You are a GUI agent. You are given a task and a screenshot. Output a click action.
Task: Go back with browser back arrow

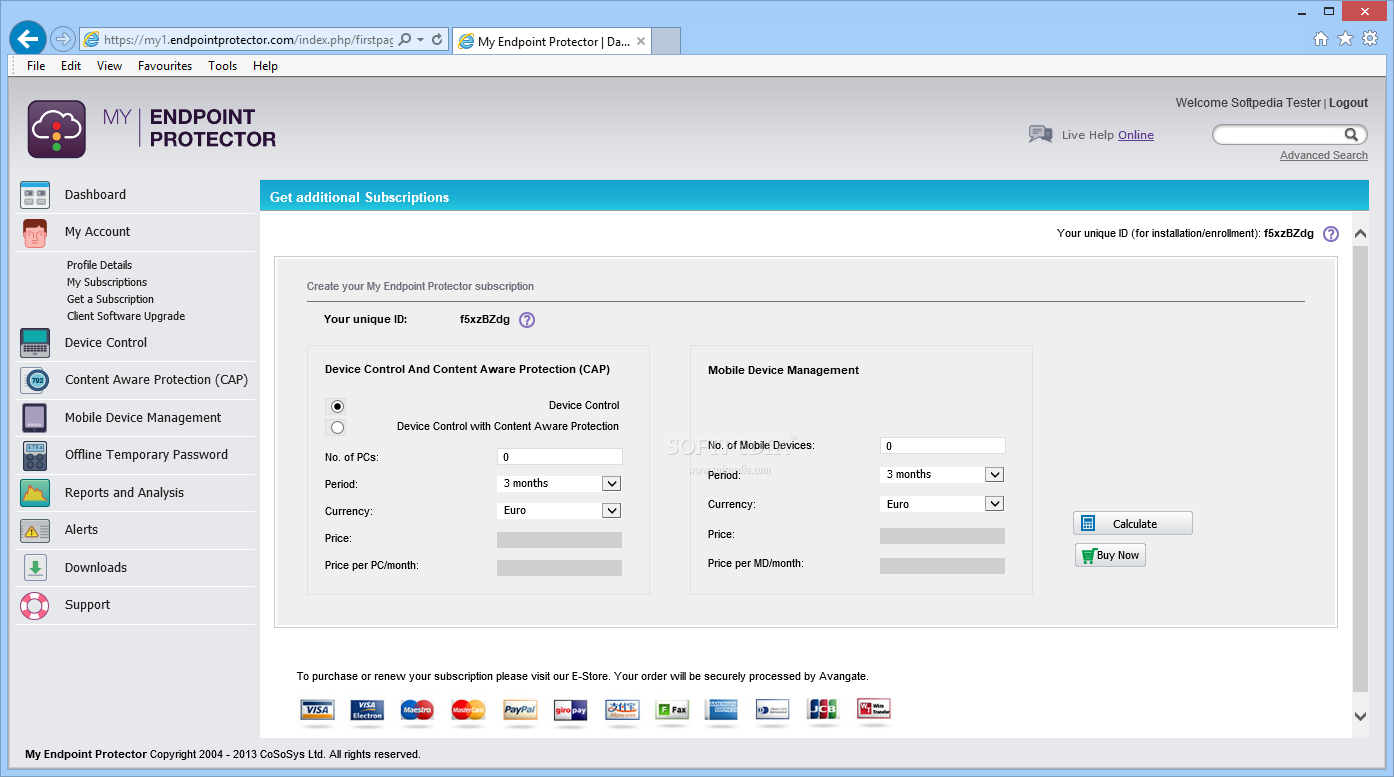tap(28, 39)
